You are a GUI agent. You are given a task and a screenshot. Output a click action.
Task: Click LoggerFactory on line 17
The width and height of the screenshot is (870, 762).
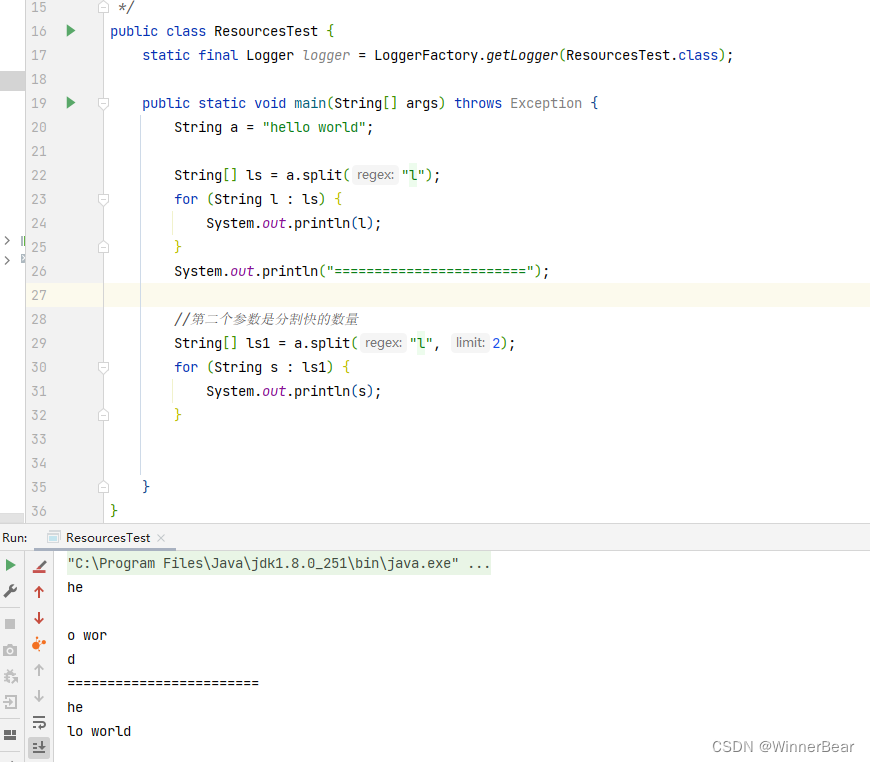[426, 55]
